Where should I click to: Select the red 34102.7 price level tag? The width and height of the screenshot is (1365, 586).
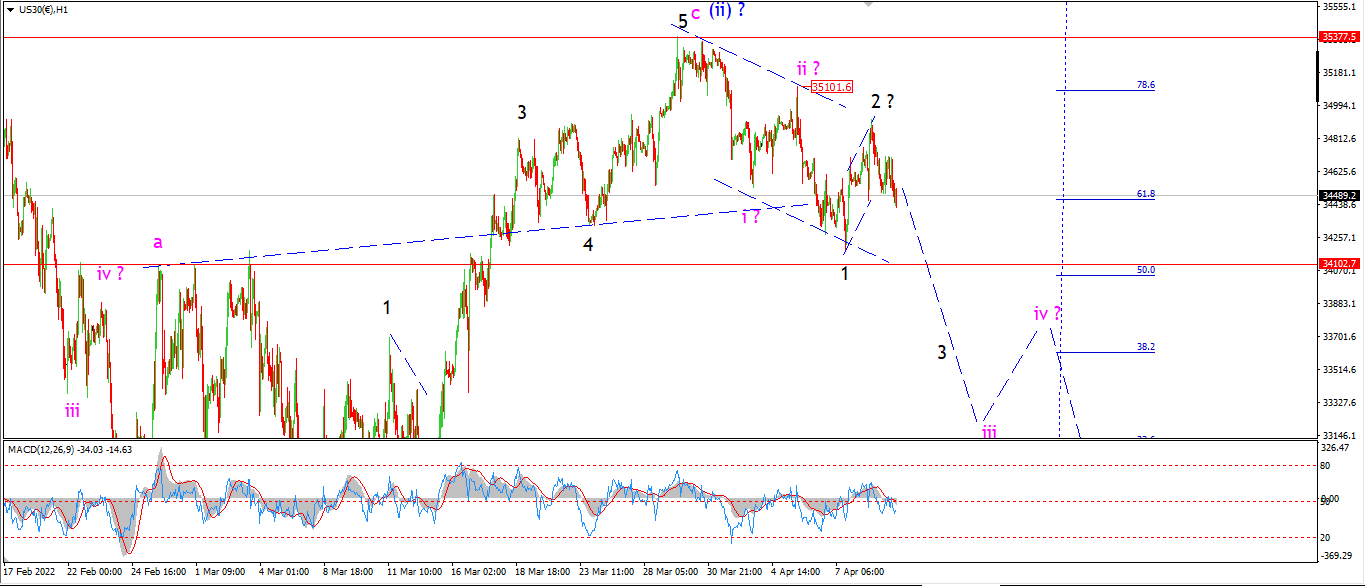(x=1339, y=264)
